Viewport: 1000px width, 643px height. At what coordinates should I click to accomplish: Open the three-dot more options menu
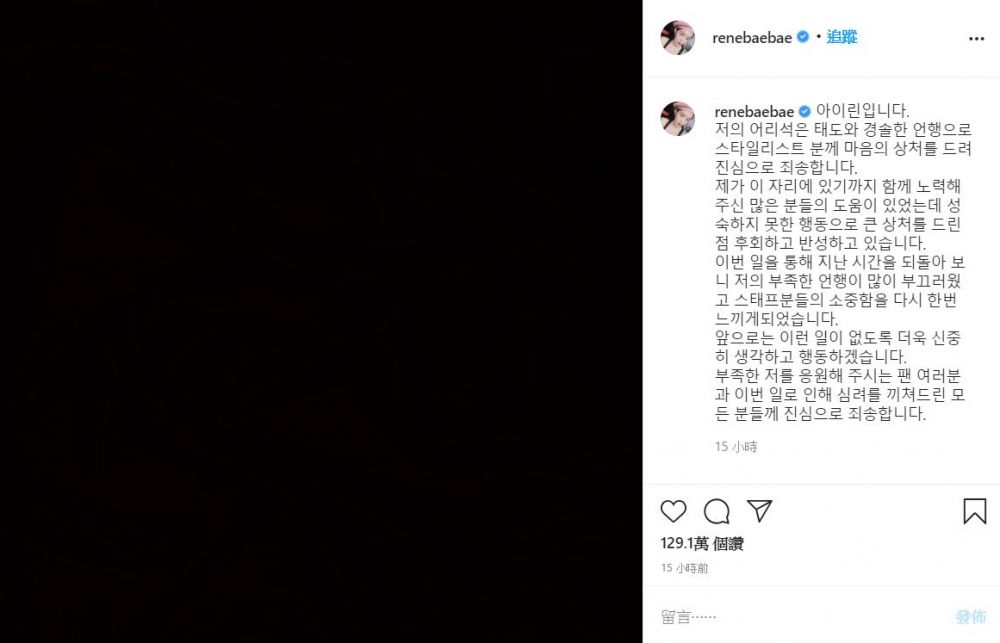click(976, 39)
